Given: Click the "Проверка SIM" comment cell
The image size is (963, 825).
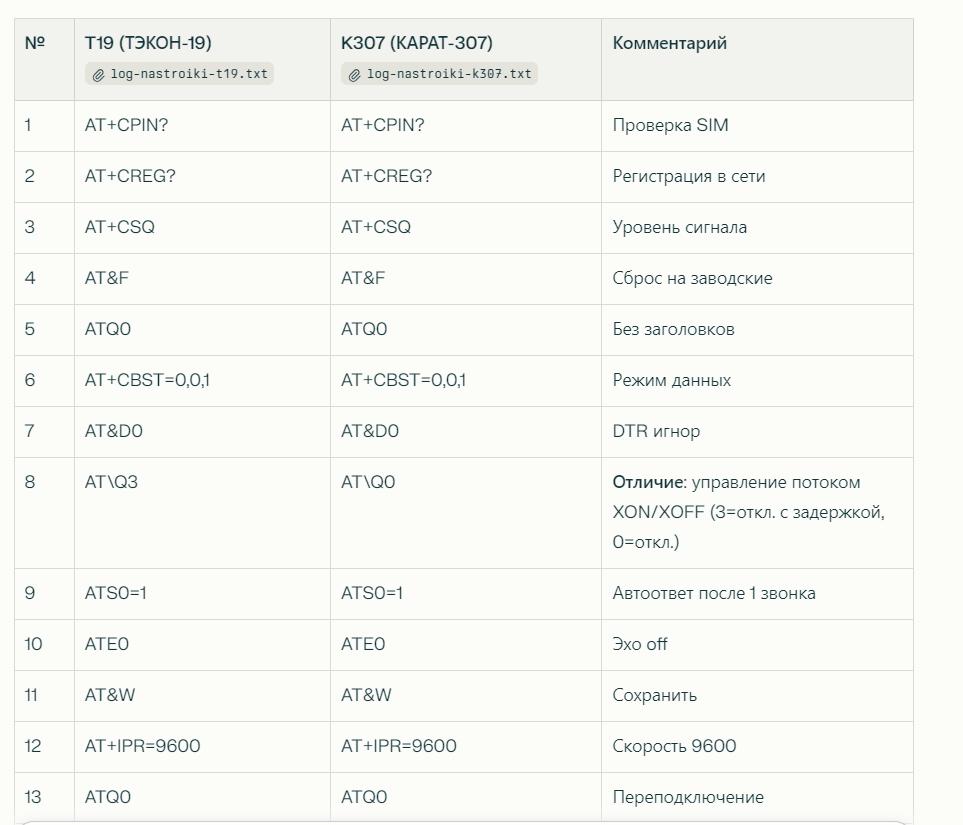Looking at the screenshot, I should coord(670,125).
